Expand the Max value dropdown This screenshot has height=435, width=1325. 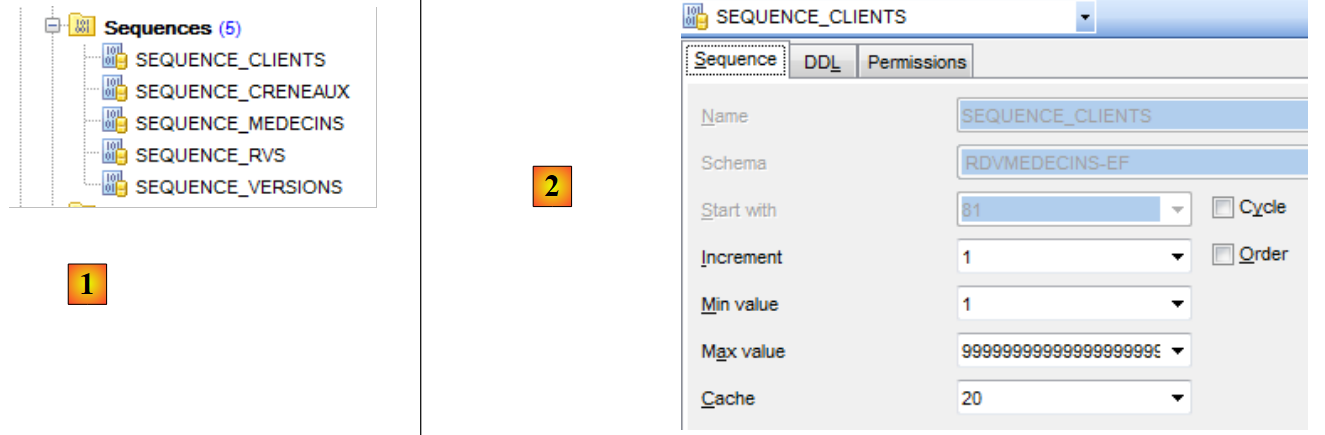pos(1176,351)
